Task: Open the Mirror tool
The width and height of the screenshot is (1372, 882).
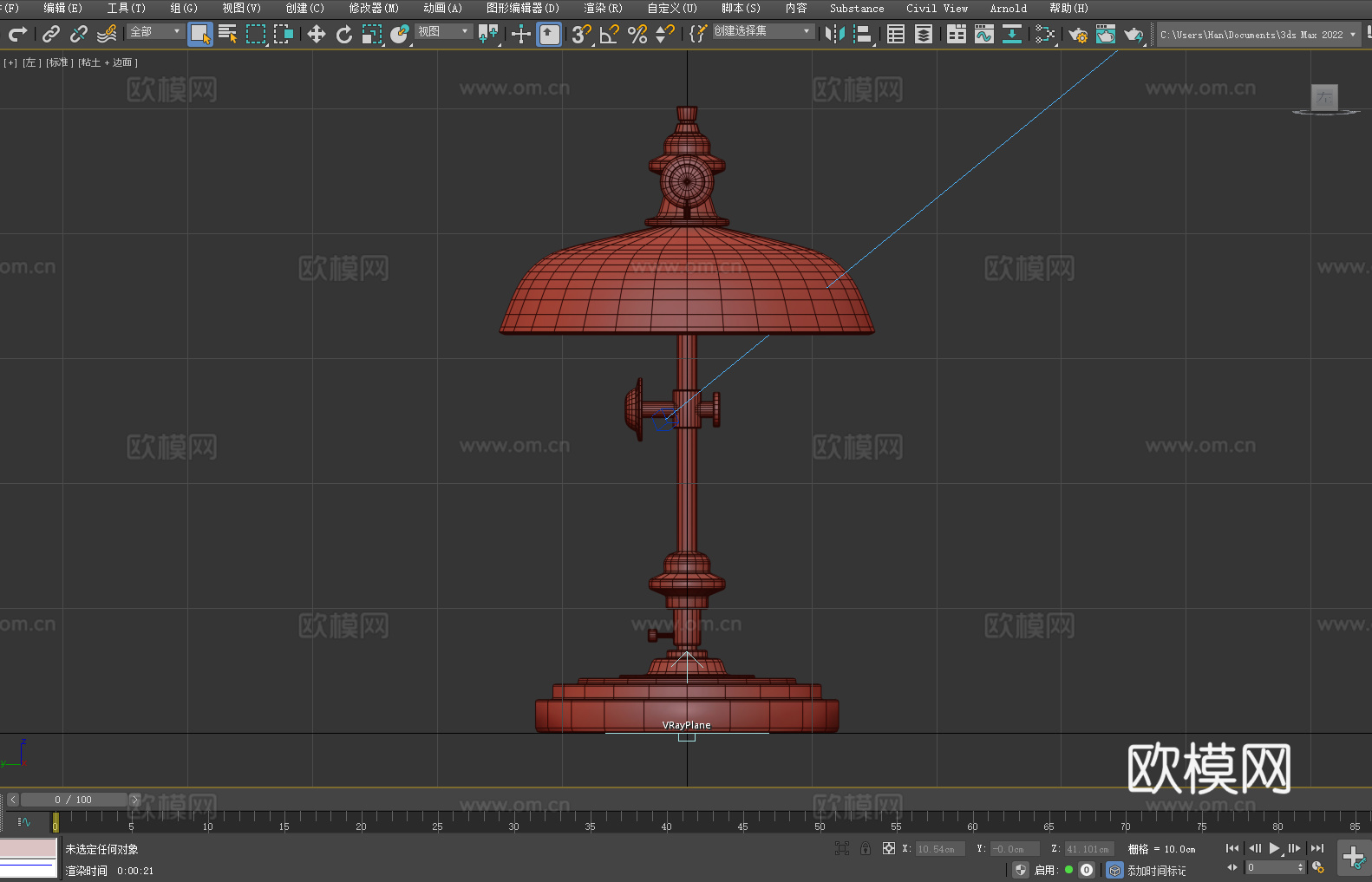Action: 835,34
